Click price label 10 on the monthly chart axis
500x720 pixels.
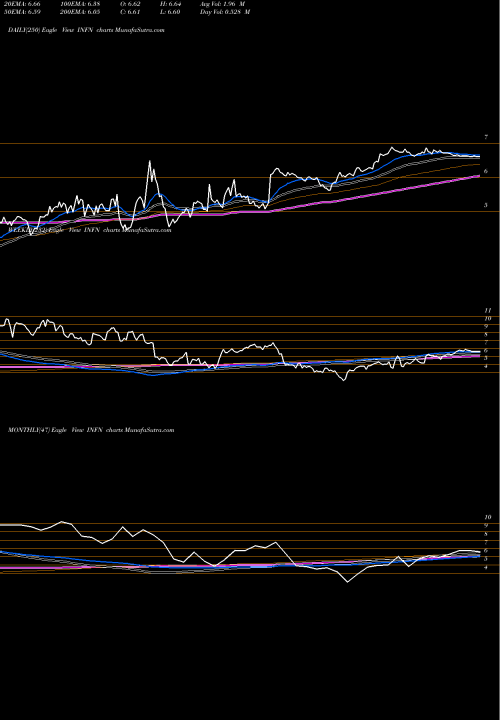tap(489, 517)
